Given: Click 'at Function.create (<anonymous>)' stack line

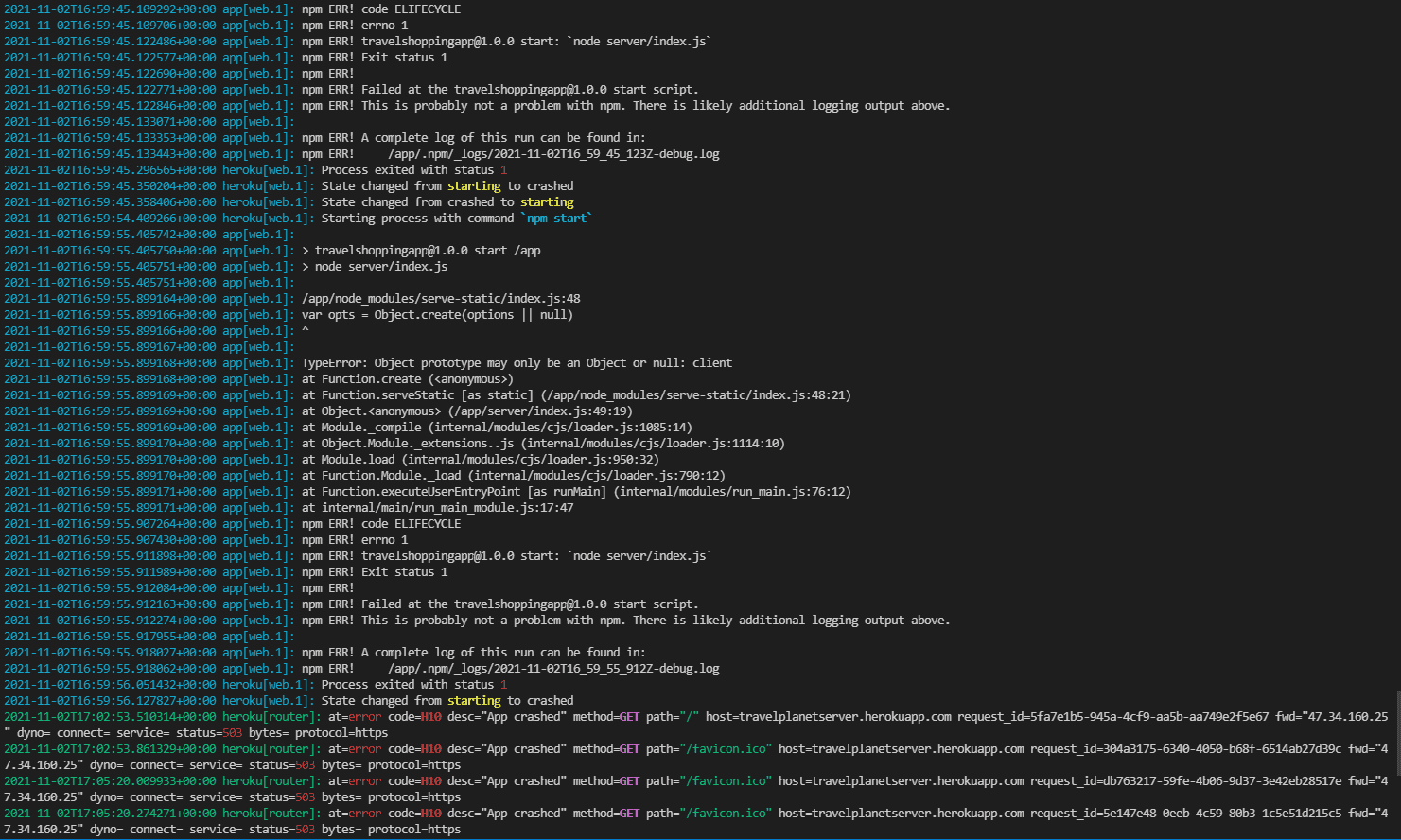Looking at the screenshot, I should point(259,379).
